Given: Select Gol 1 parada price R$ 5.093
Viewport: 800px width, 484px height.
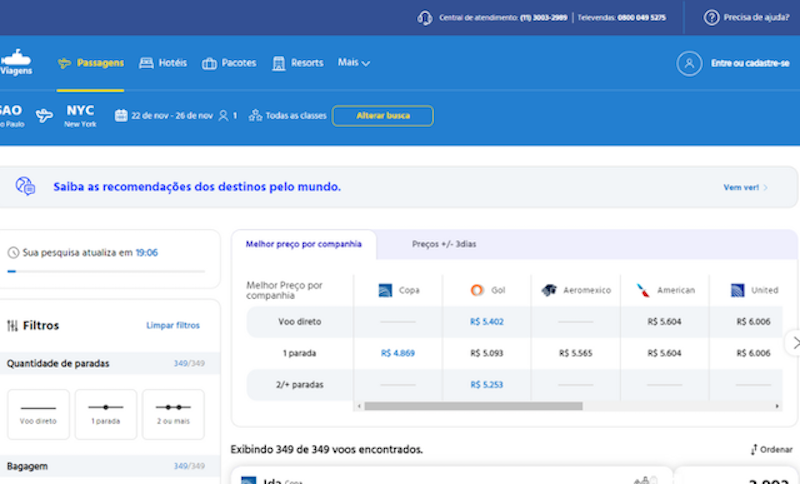Looking at the screenshot, I should click(x=487, y=353).
